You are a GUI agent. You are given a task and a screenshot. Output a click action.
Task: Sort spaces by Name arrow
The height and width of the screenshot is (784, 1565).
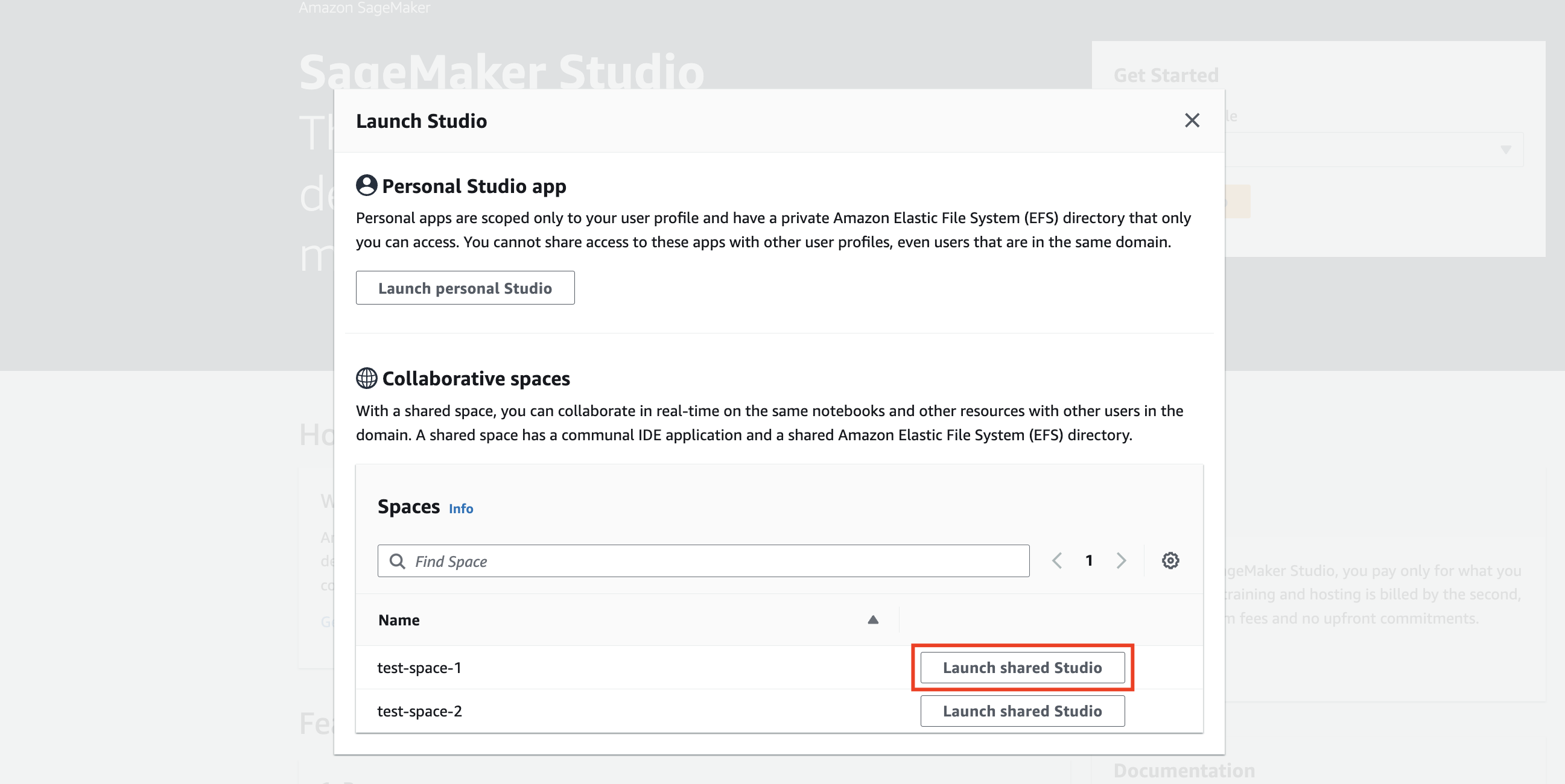click(872, 620)
